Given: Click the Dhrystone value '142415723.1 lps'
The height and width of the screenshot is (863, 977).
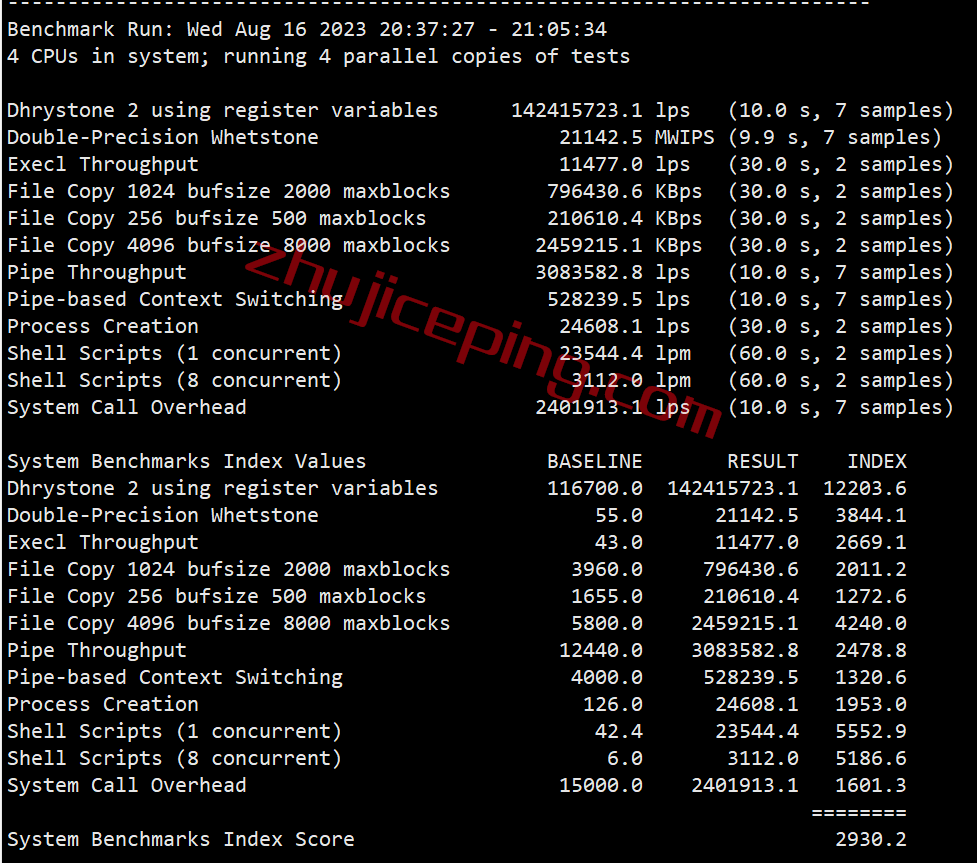Looking at the screenshot, I should tap(601, 110).
